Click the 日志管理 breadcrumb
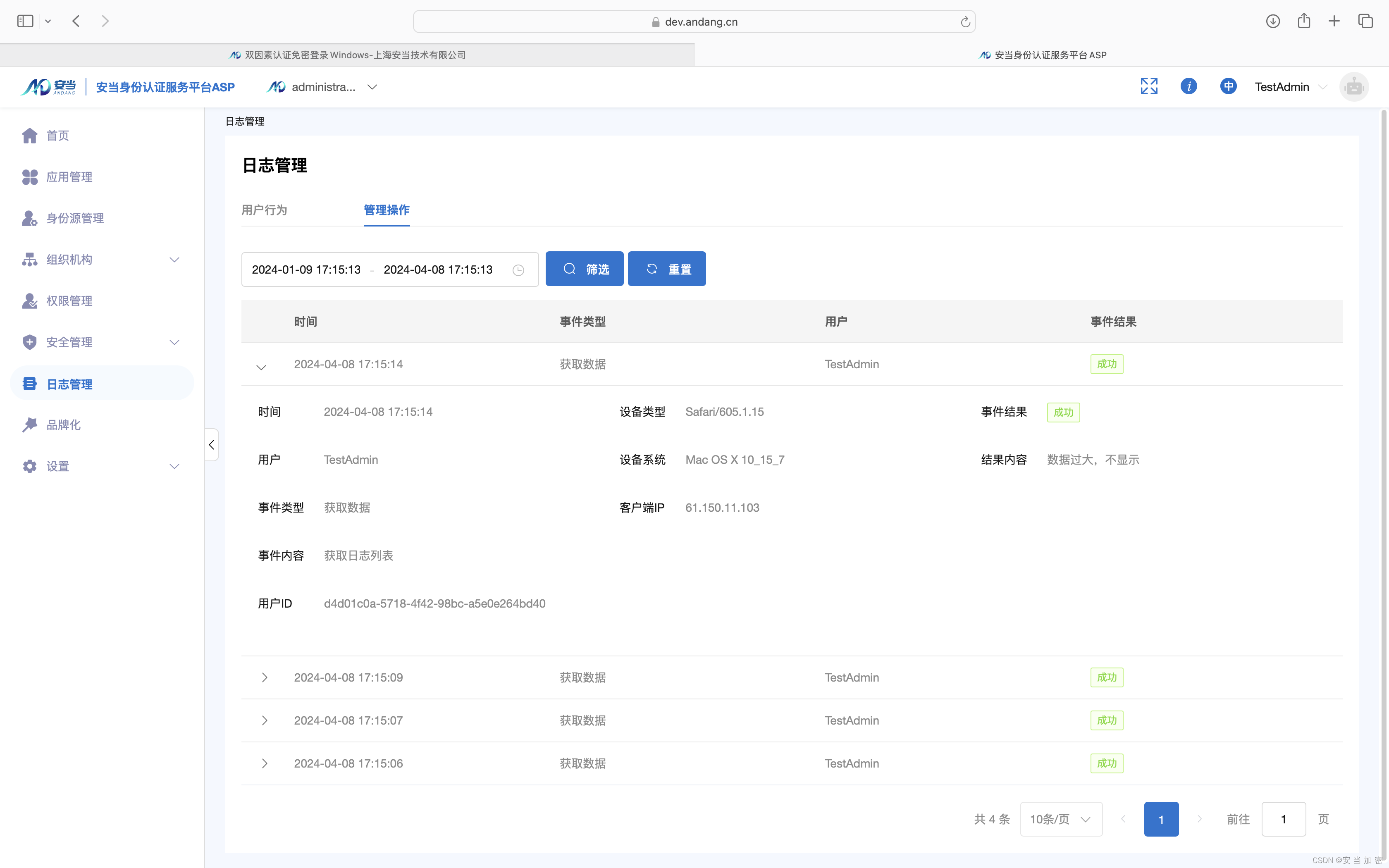The image size is (1389, 868). pyautogui.click(x=245, y=121)
